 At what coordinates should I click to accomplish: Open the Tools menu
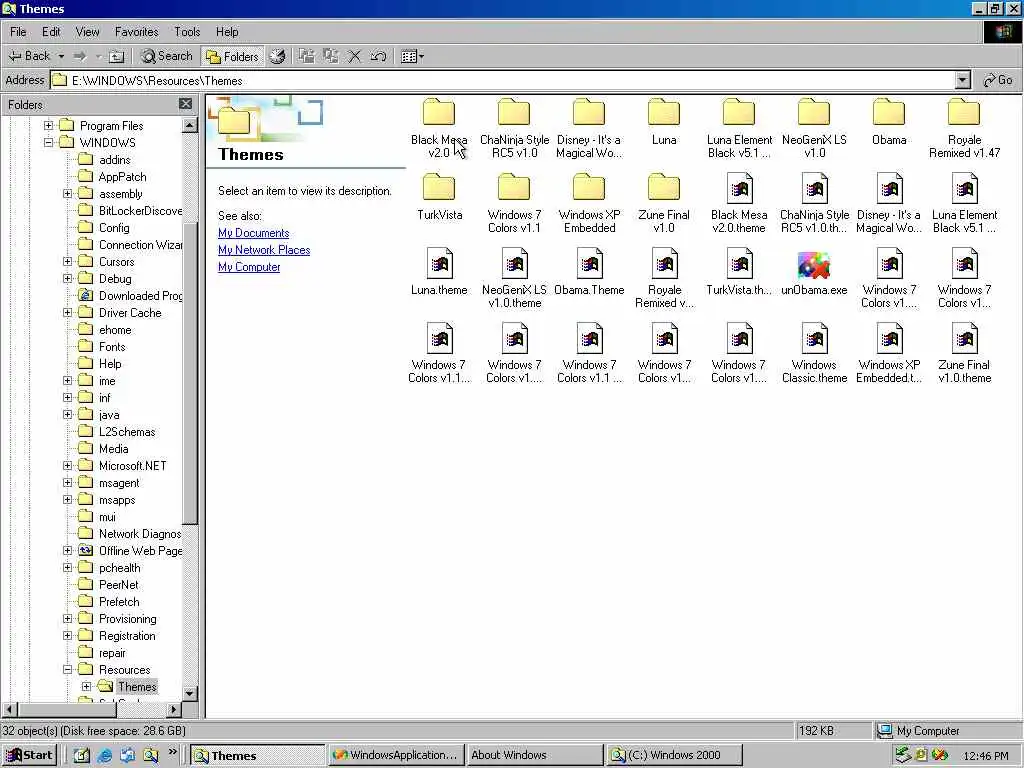coord(187,32)
